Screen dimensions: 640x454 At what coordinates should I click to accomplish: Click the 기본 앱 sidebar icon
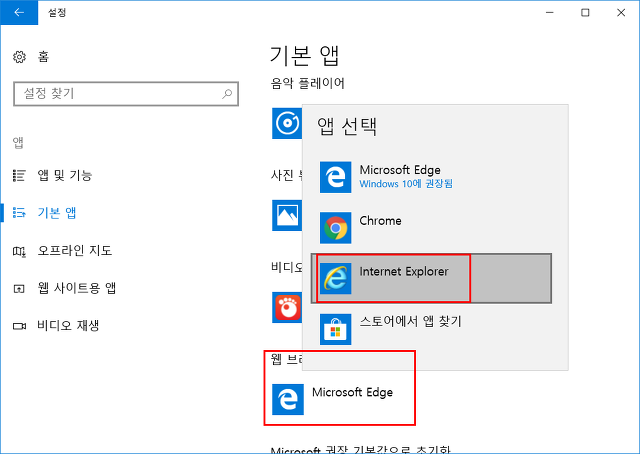[x=19, y=213]
